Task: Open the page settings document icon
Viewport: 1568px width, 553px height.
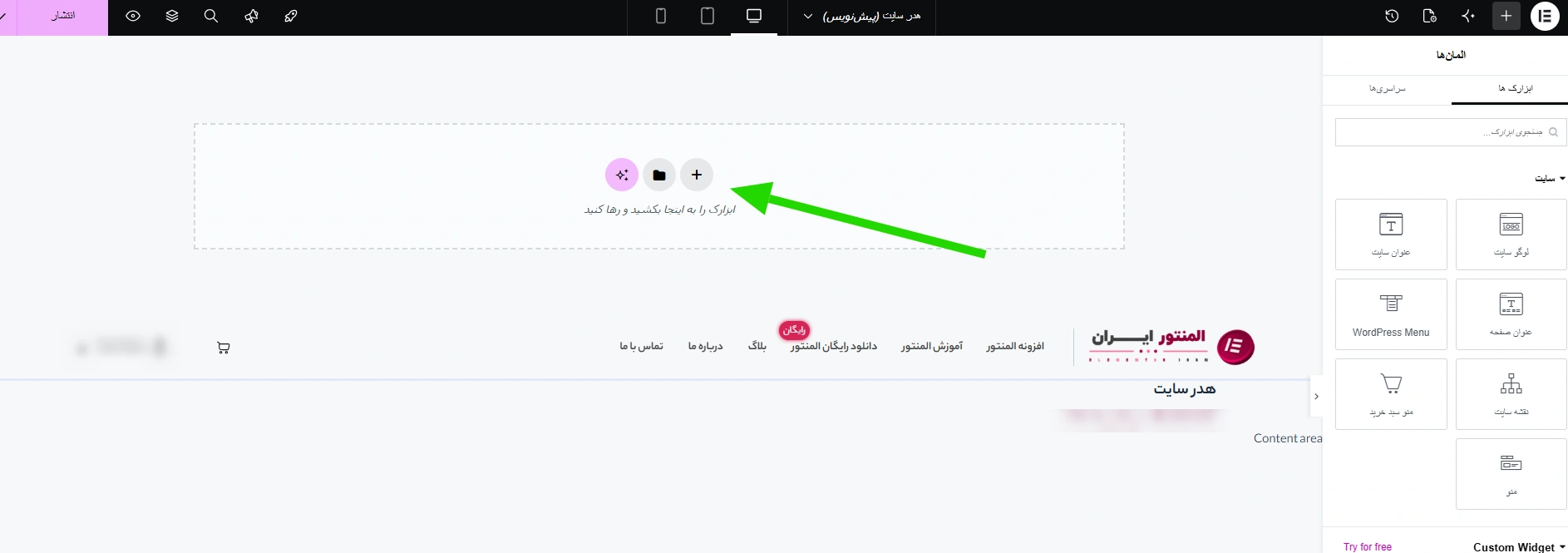Action: (x=1429, y=16)
